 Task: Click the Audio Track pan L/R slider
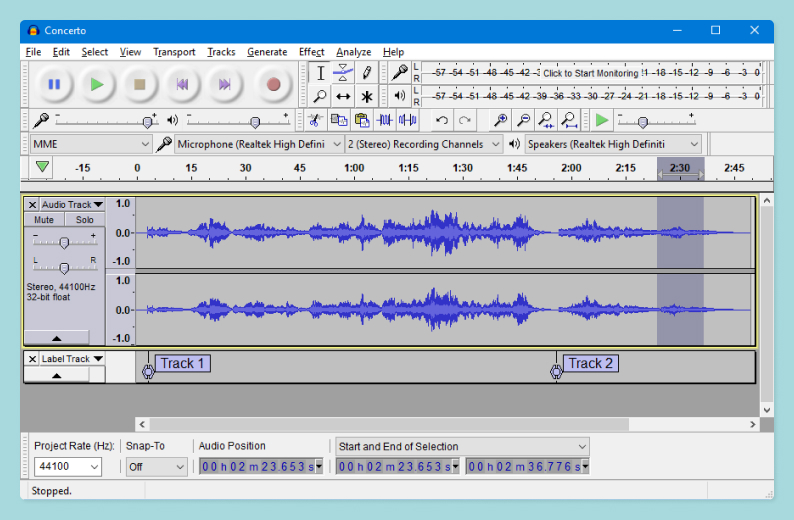click(x=64, y=267)
